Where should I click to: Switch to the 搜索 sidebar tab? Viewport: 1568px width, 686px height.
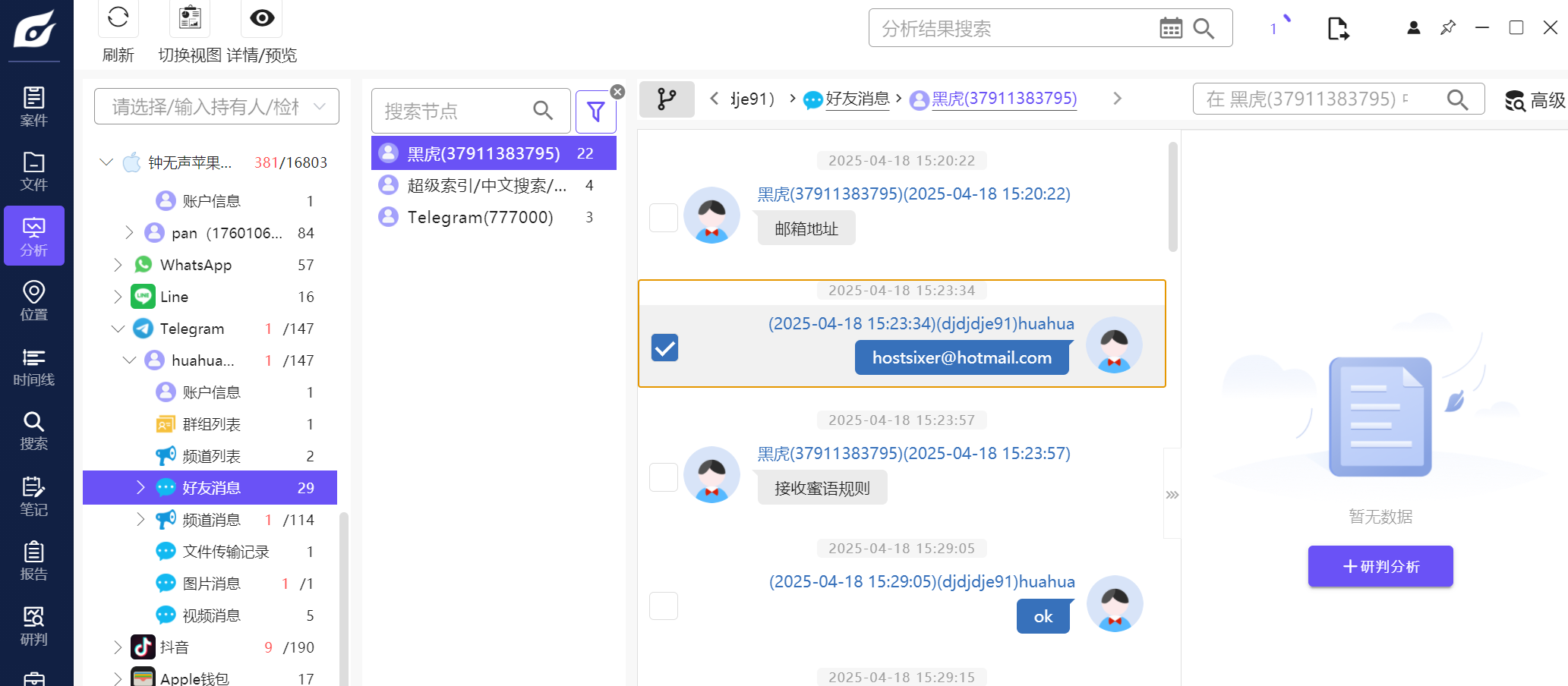(33, 431)
